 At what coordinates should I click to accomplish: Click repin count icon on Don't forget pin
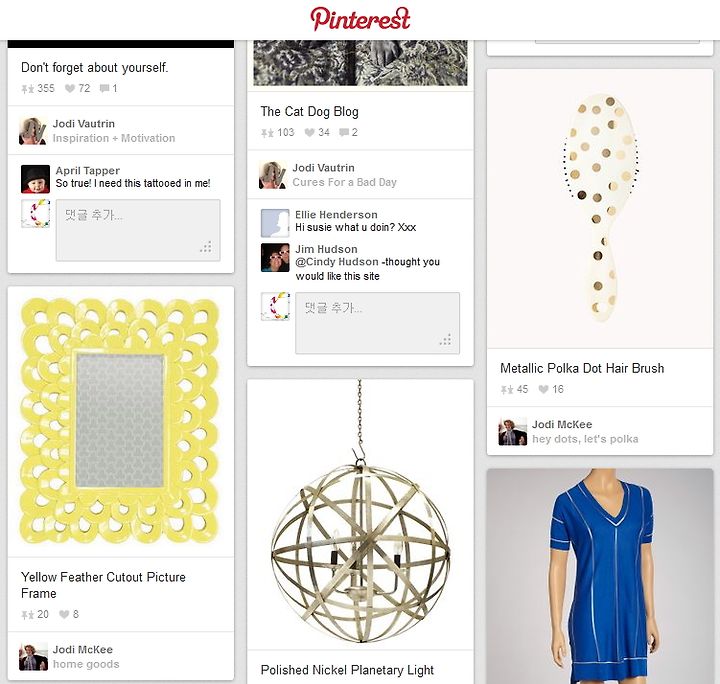28,89
